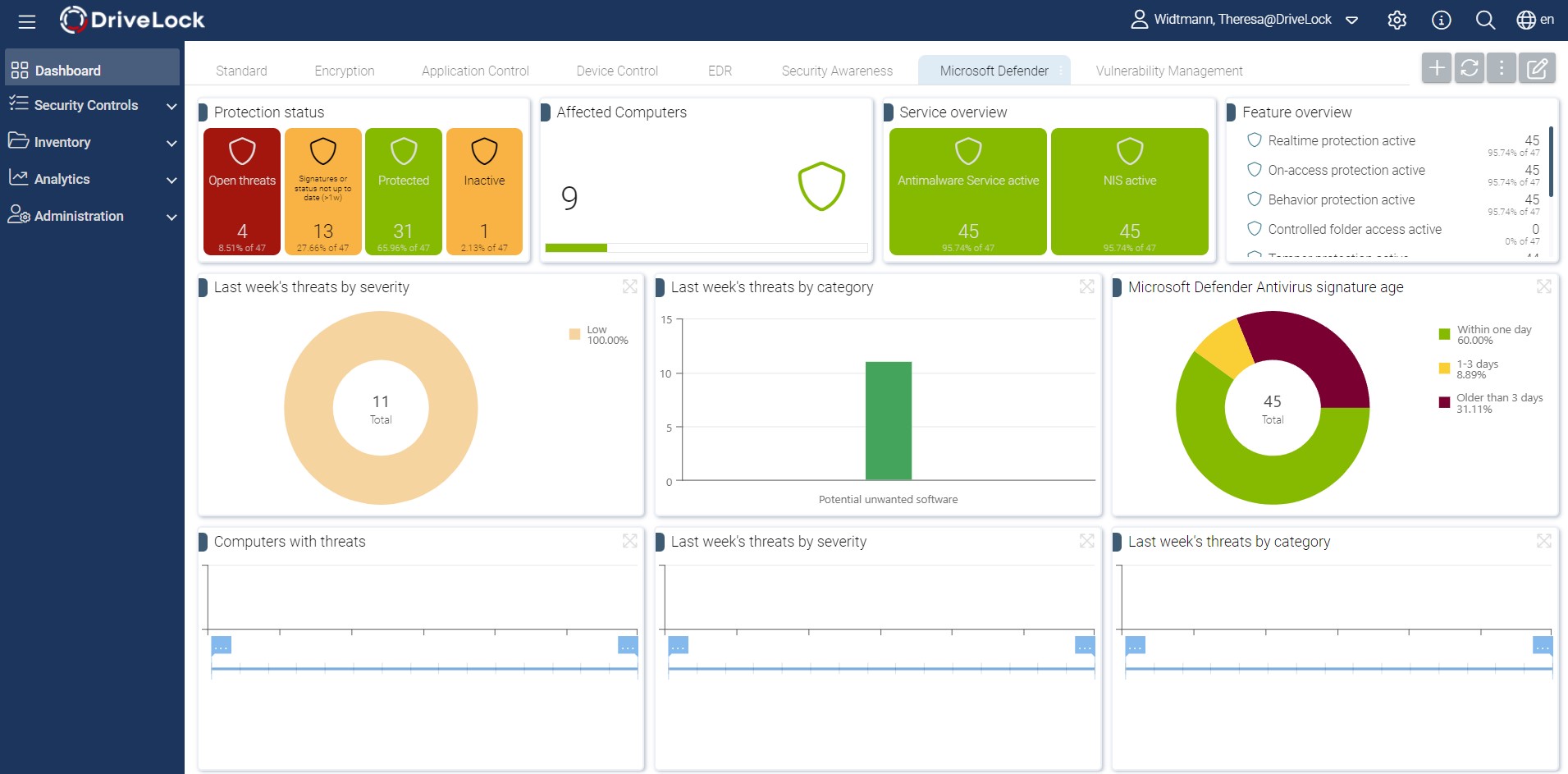Click the Open threats shield icon
Image resolution: width=1568 pixels, height=774 pixels.
coord(242,151)
